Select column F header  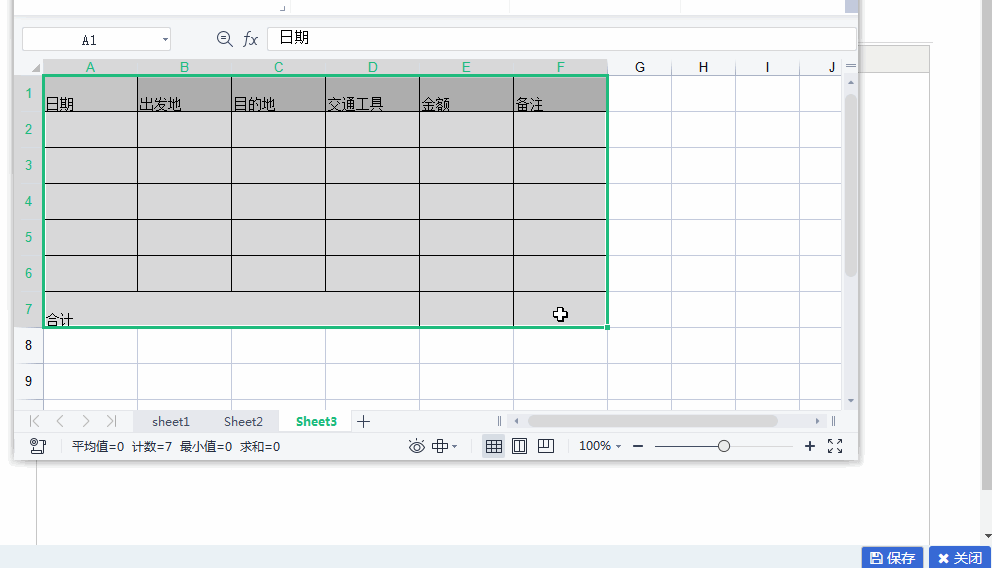pos(561,67)
